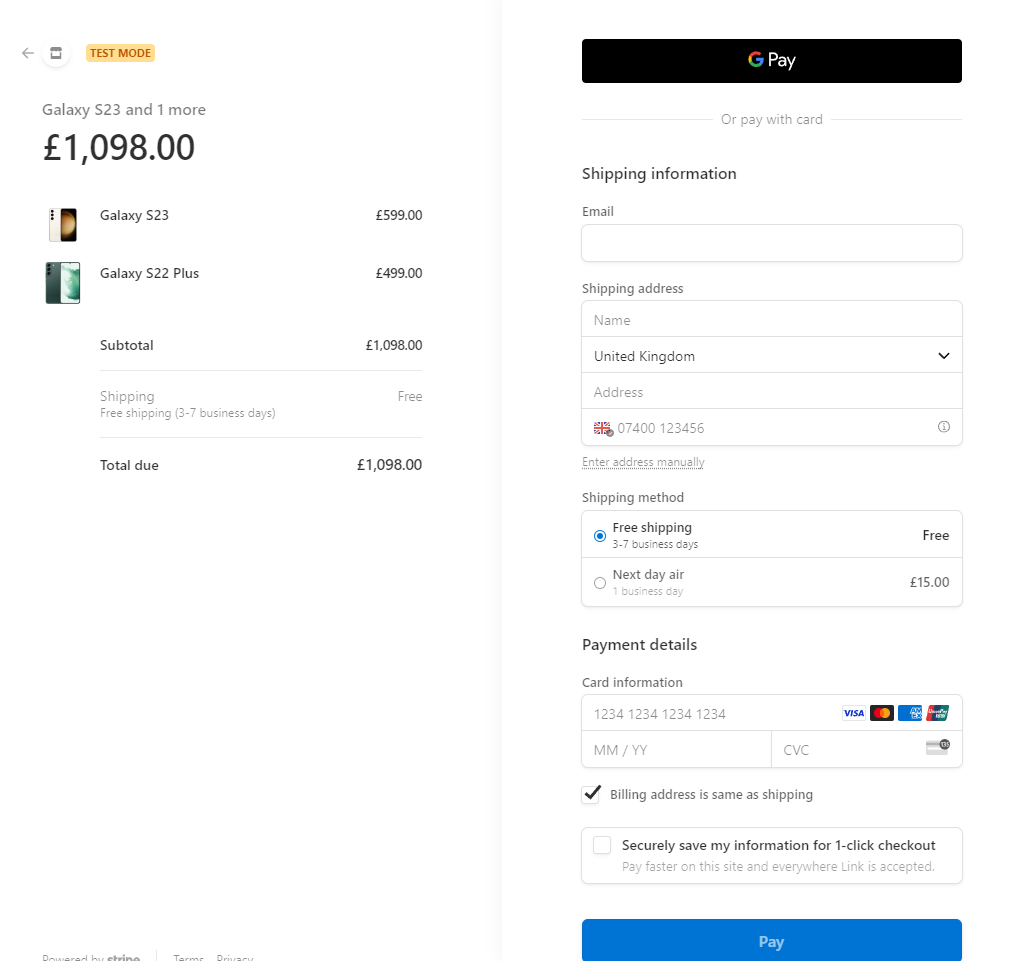This screenshot has width=1015, height=961.
Task: Uncheck billing address is same as shipping
Action: tap(591, 794)
